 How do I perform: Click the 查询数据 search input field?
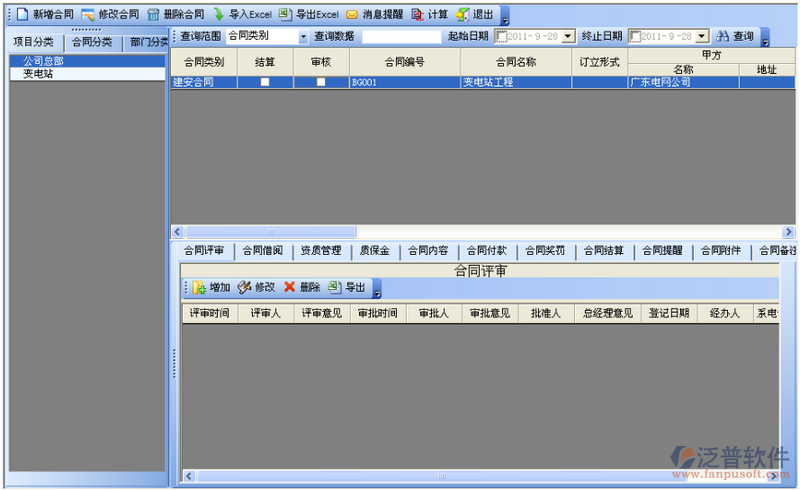pos(401,37)
